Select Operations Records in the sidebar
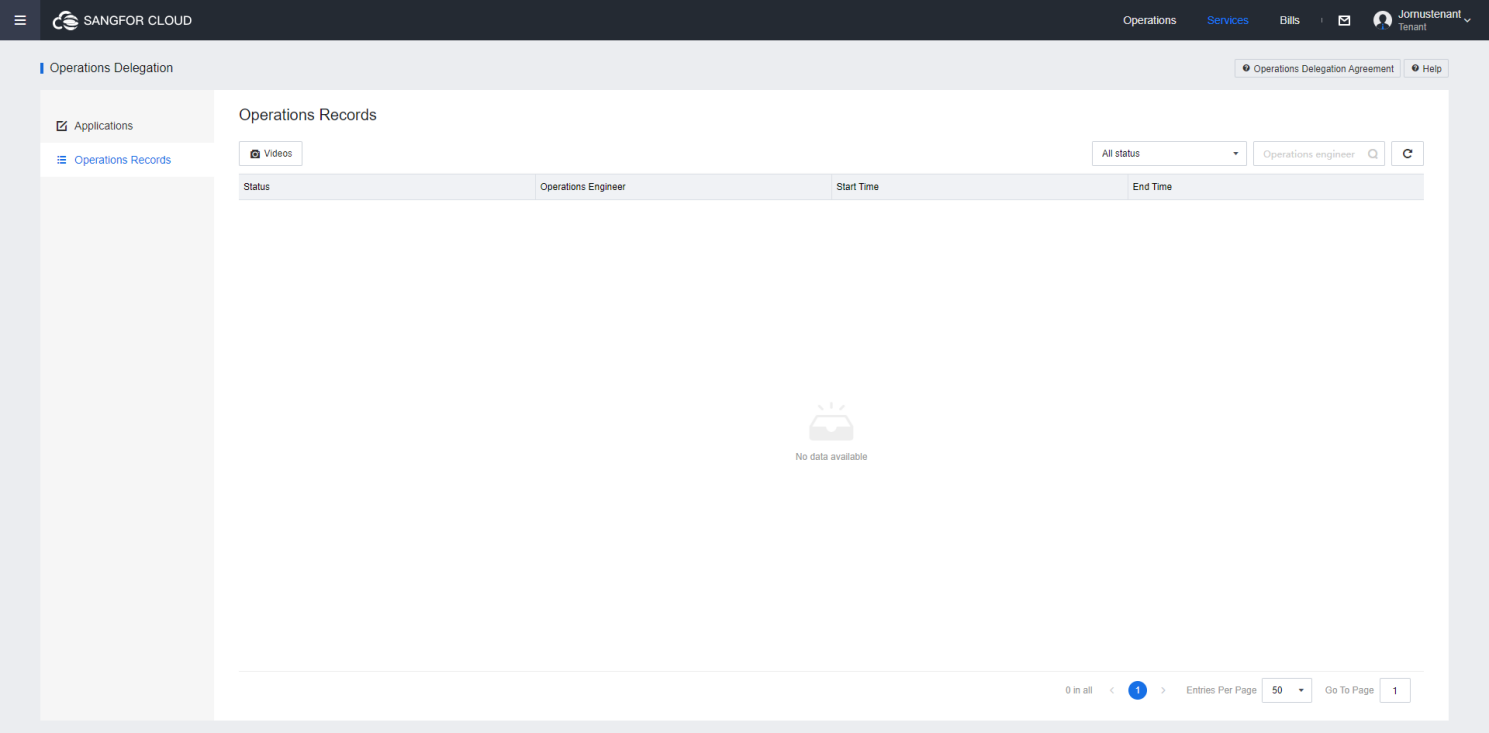The width and height of the screenshot is (1489, 733). (127, 160)
